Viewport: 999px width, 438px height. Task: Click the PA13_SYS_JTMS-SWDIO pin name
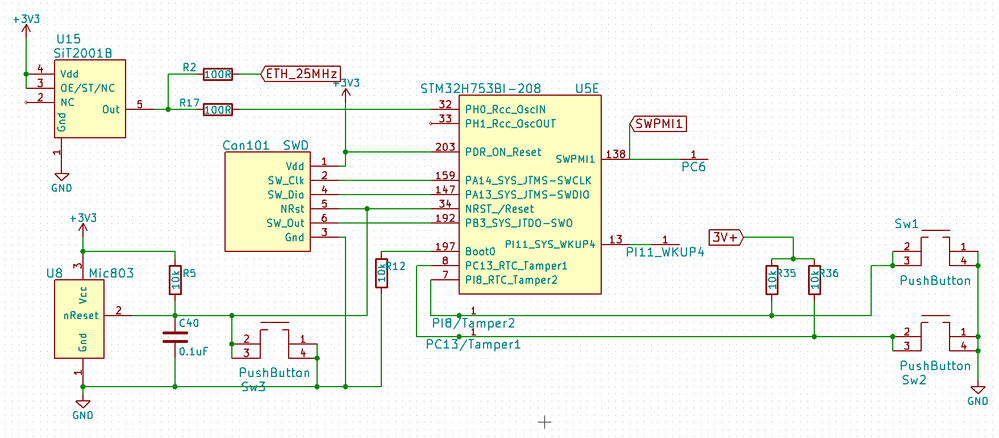528,194
